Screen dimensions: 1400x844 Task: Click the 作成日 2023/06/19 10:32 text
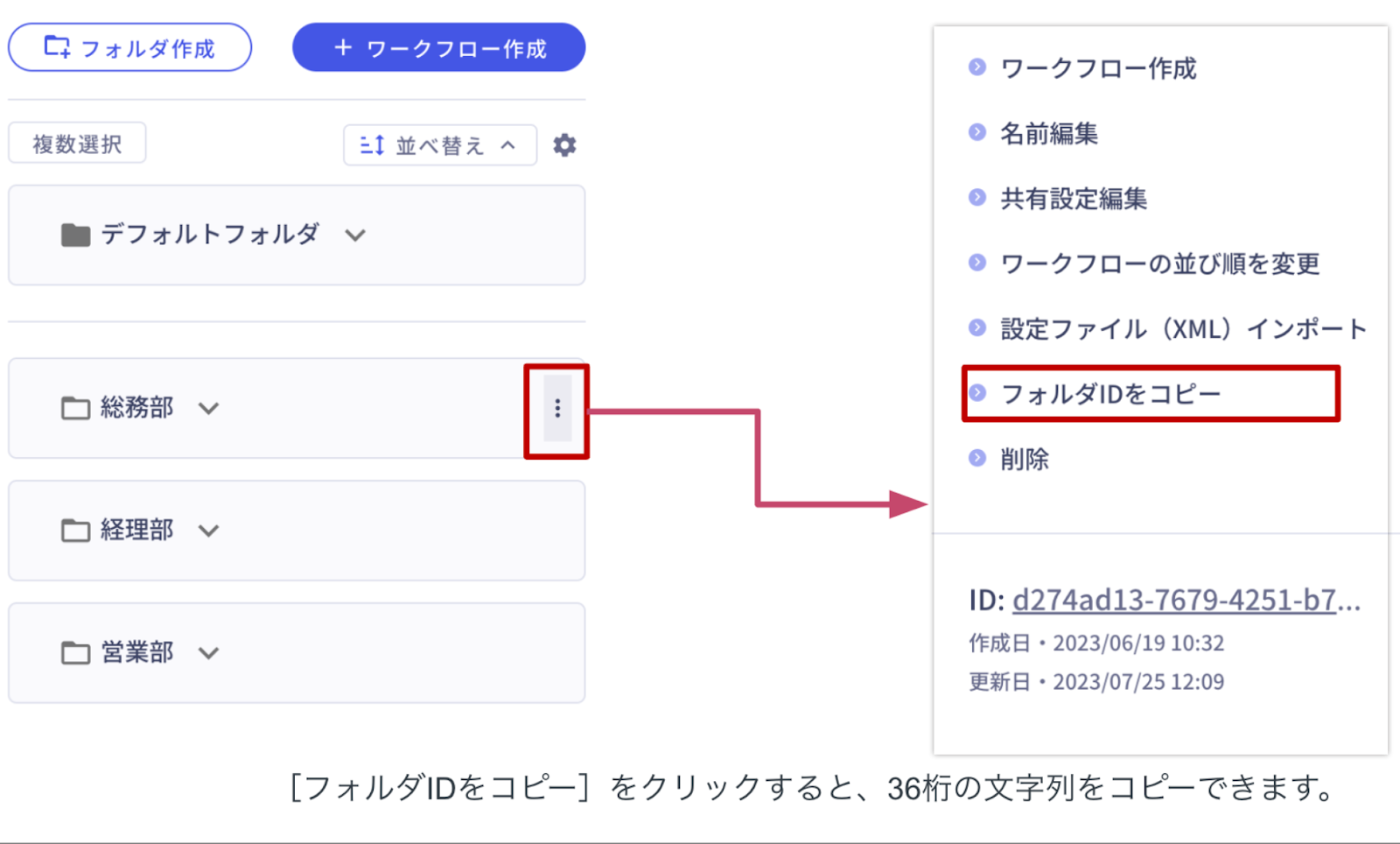point(1096,644)
